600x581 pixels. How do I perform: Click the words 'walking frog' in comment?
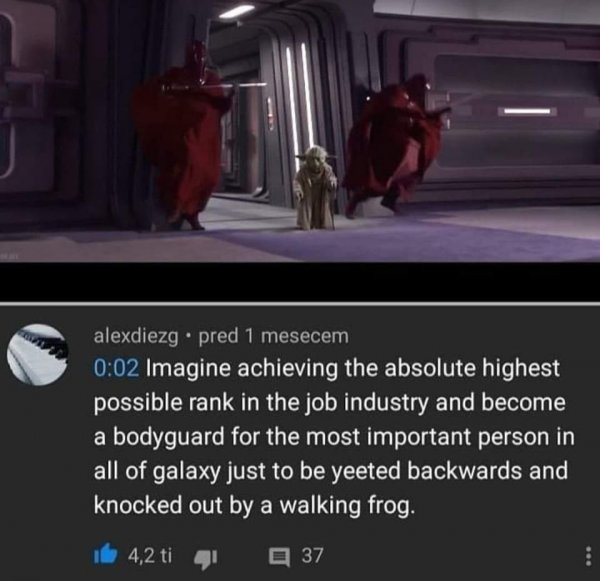coord(346,506)
